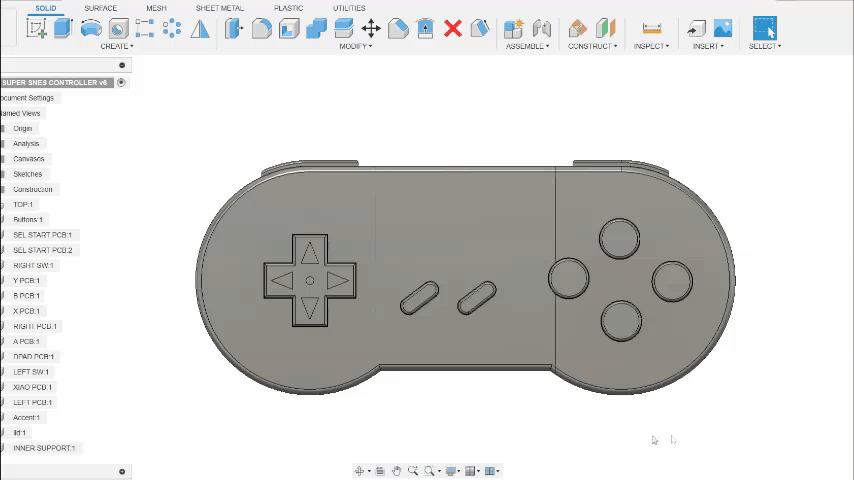Viewport: 854px width, 480px height.
Task: Click the RIGHT SW:1 component row
Action: (x=33, y=266)
